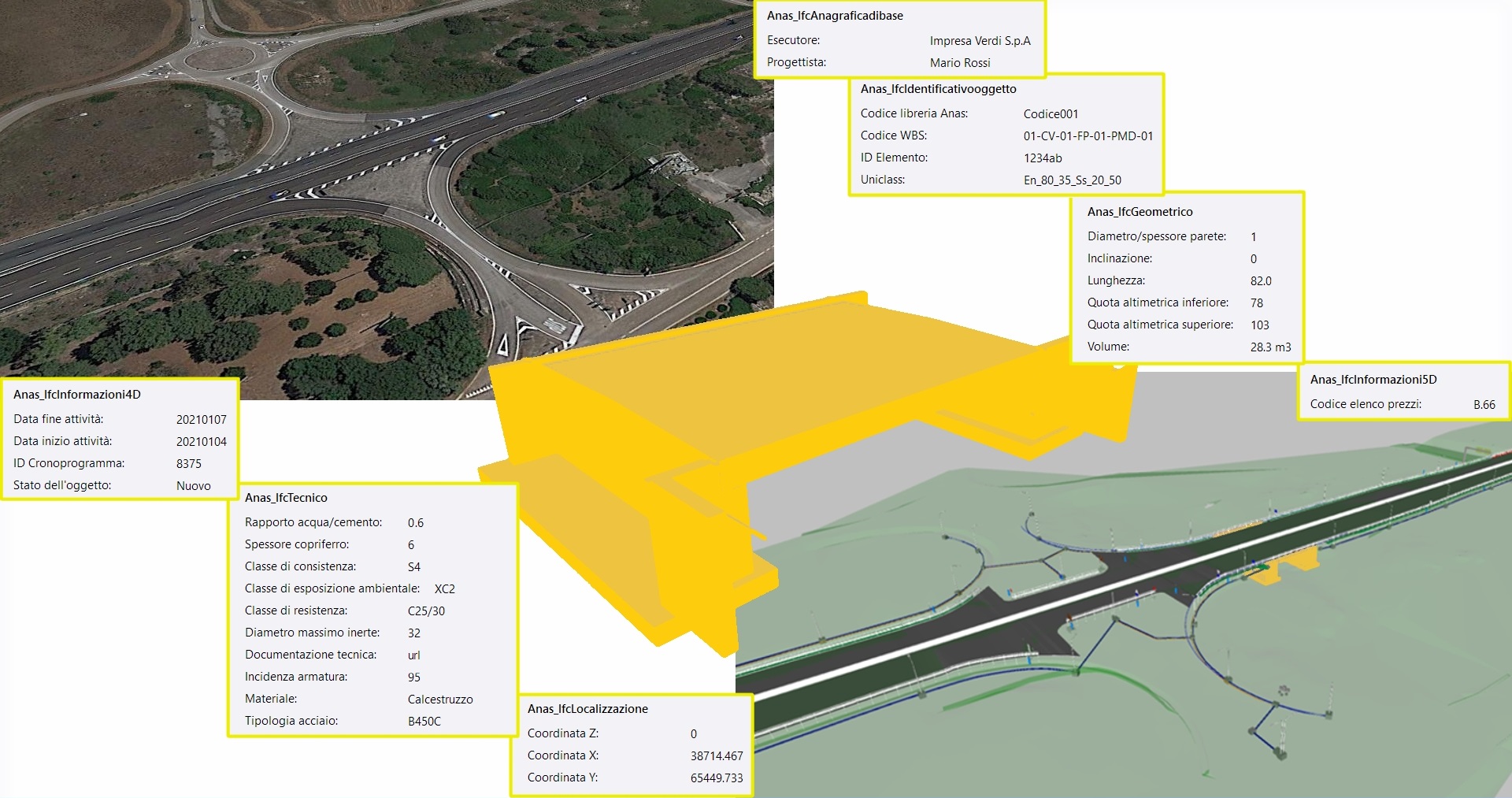The height and width of the screenshot is (798, 1512).
Task: Select Codice libreria Anas value "Codice001"
Action: coord(1051,113)
